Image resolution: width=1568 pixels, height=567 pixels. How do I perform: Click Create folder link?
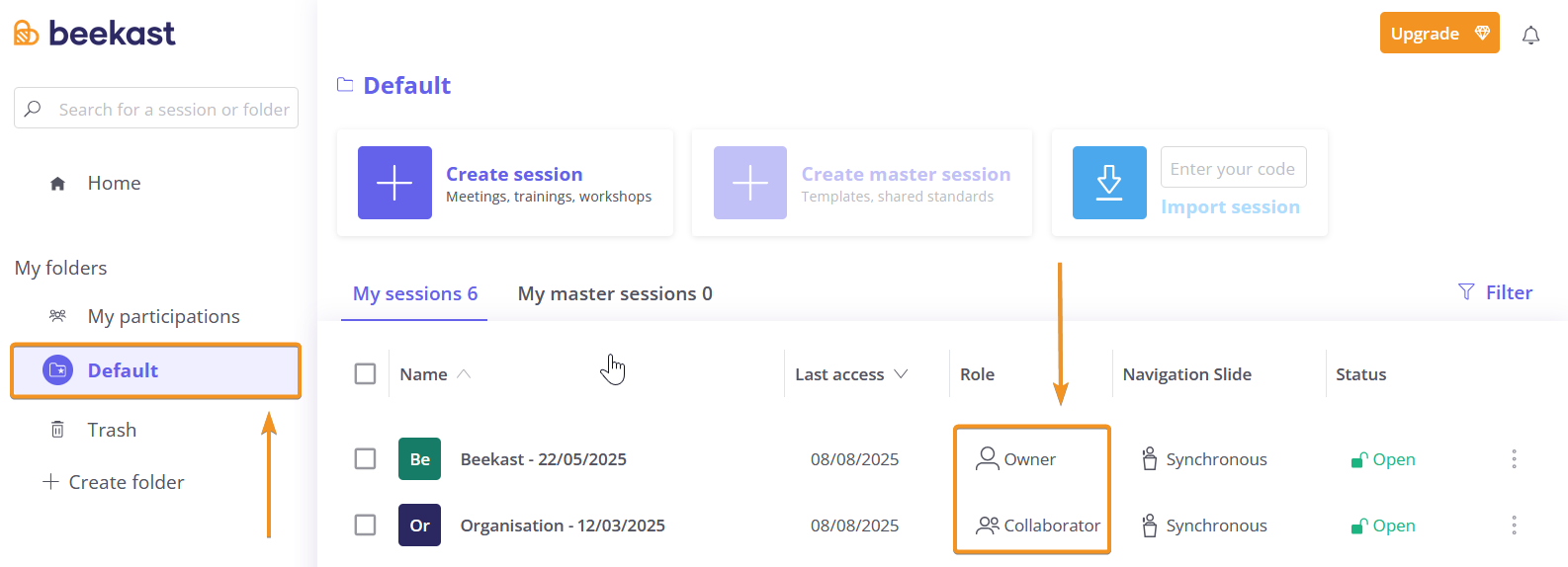pyautogui.click(x=127, y=482)
